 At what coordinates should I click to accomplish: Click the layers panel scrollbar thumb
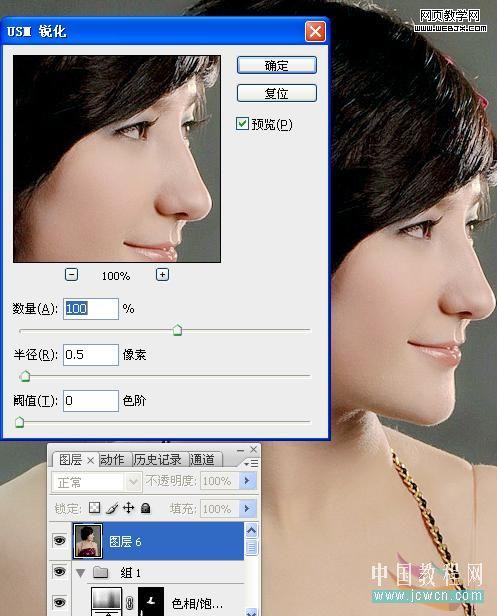coord(251,547)
